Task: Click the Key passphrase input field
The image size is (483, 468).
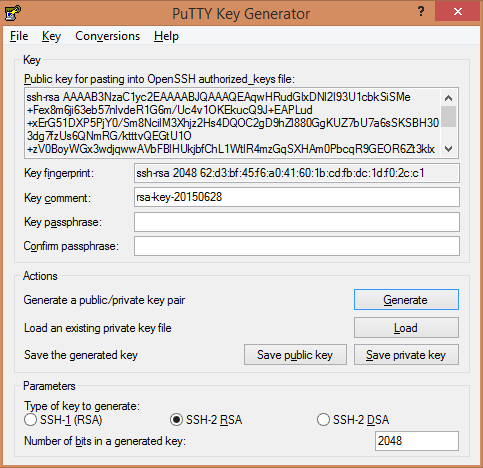Action: click(297, 222)
